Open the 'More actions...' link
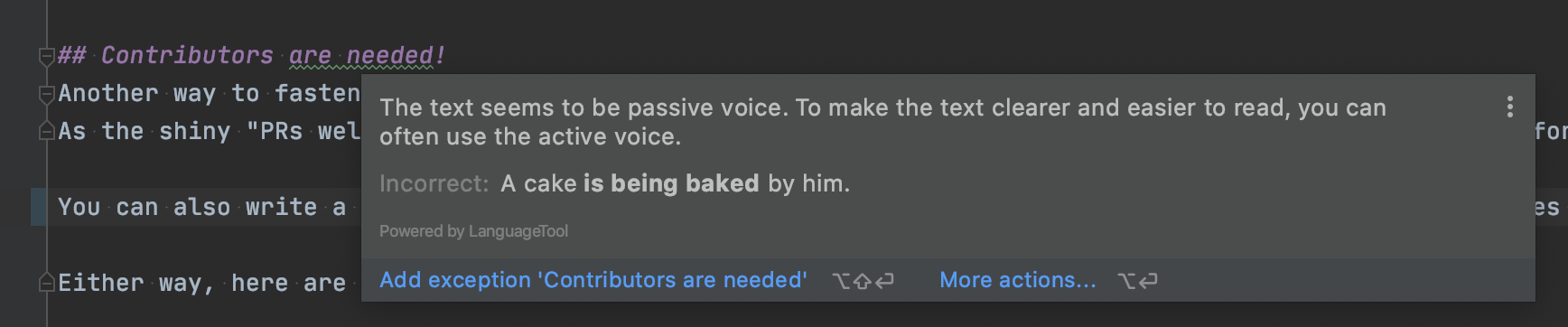The image size is (1568, 327). (1018, 280)
